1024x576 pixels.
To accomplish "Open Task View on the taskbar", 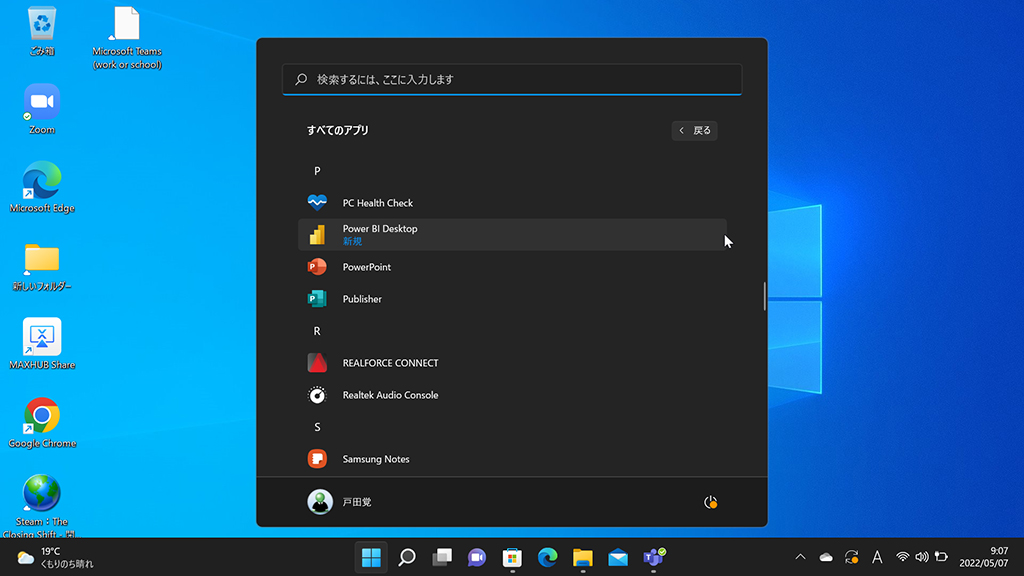I will (442, 557).
